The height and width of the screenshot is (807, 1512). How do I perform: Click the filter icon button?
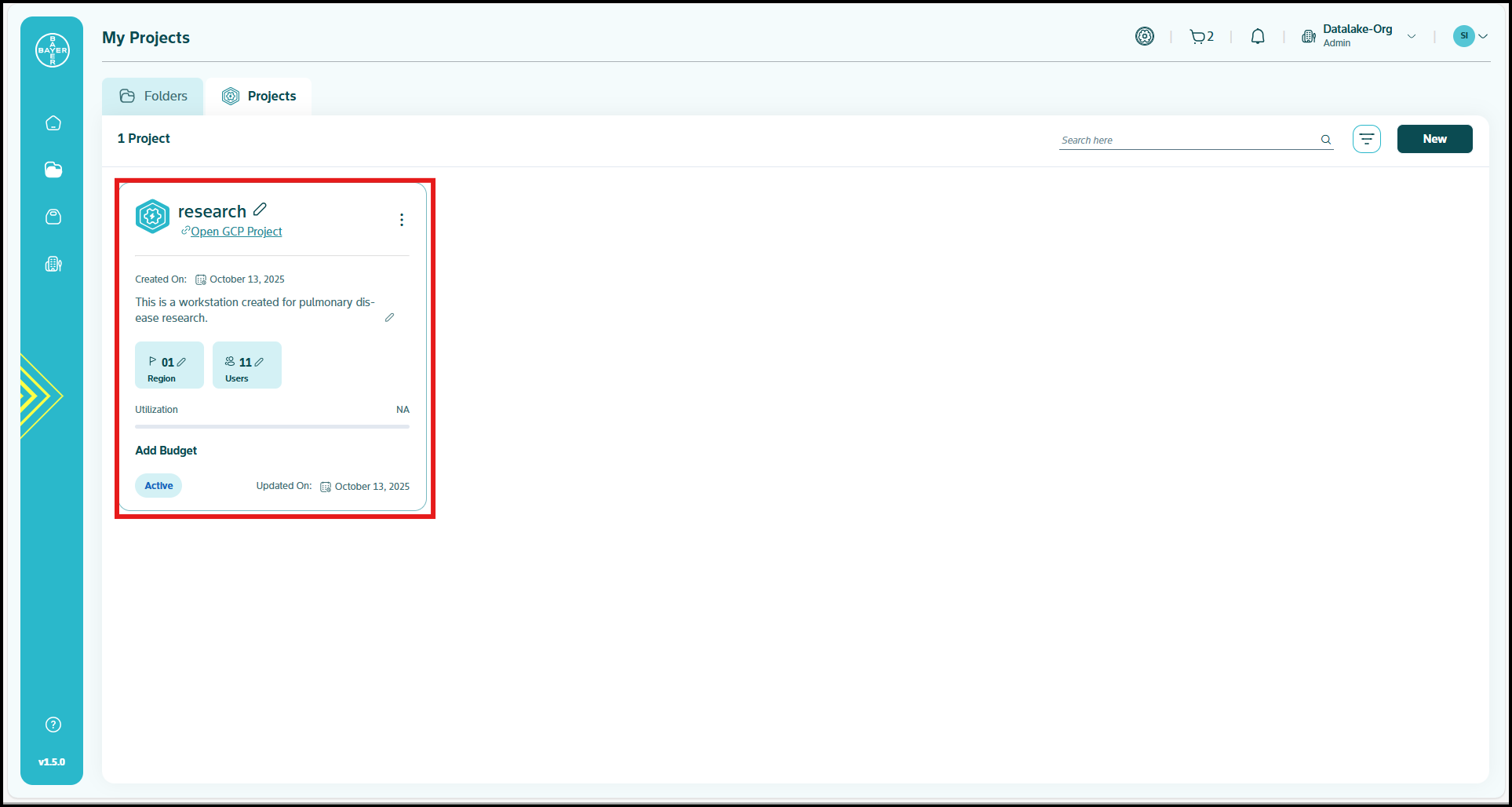pos(1366,139)
